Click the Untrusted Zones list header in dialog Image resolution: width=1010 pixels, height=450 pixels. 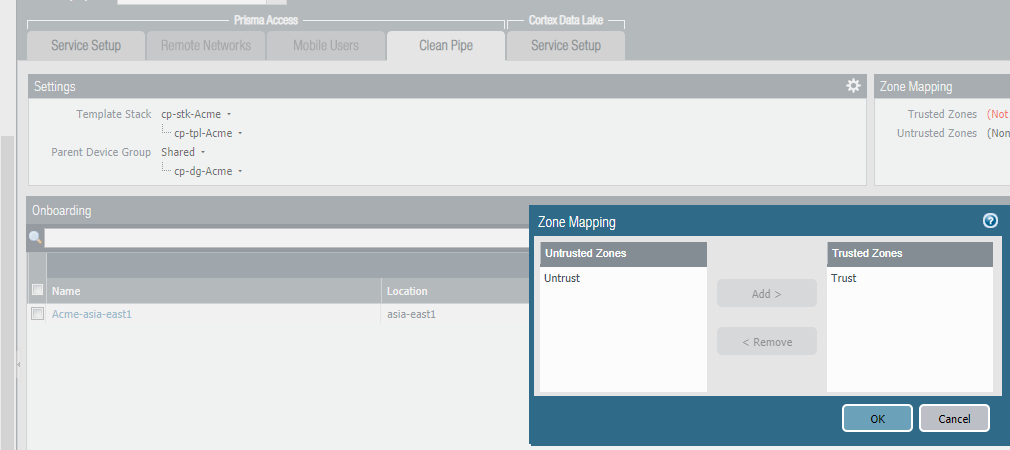(624, 254)
